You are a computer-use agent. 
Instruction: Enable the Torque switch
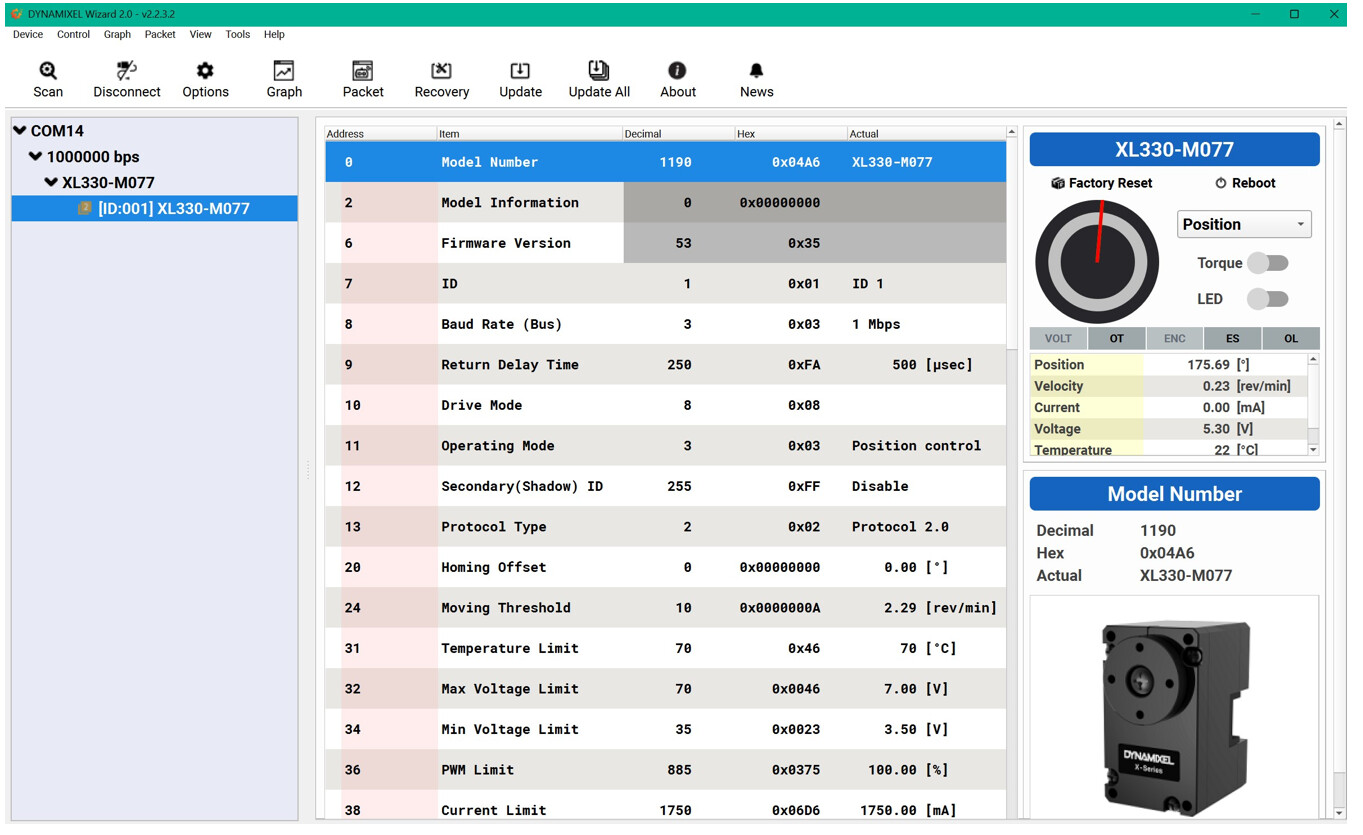click(x=1267, y=263)
